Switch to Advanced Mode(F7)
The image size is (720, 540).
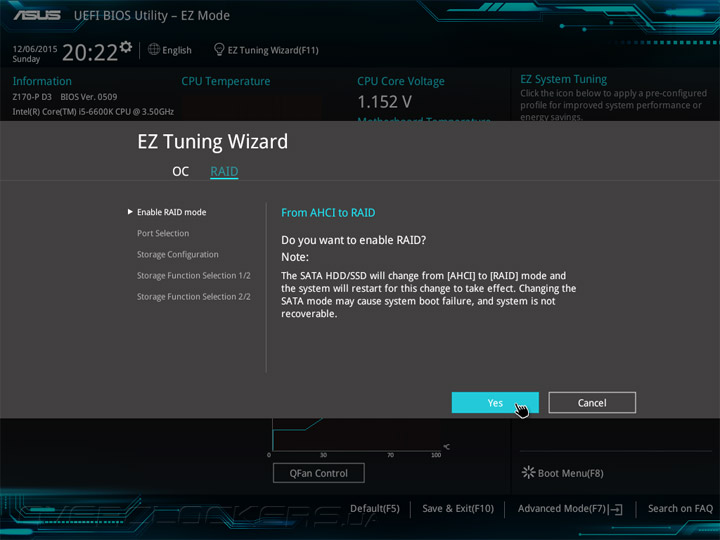562,509
